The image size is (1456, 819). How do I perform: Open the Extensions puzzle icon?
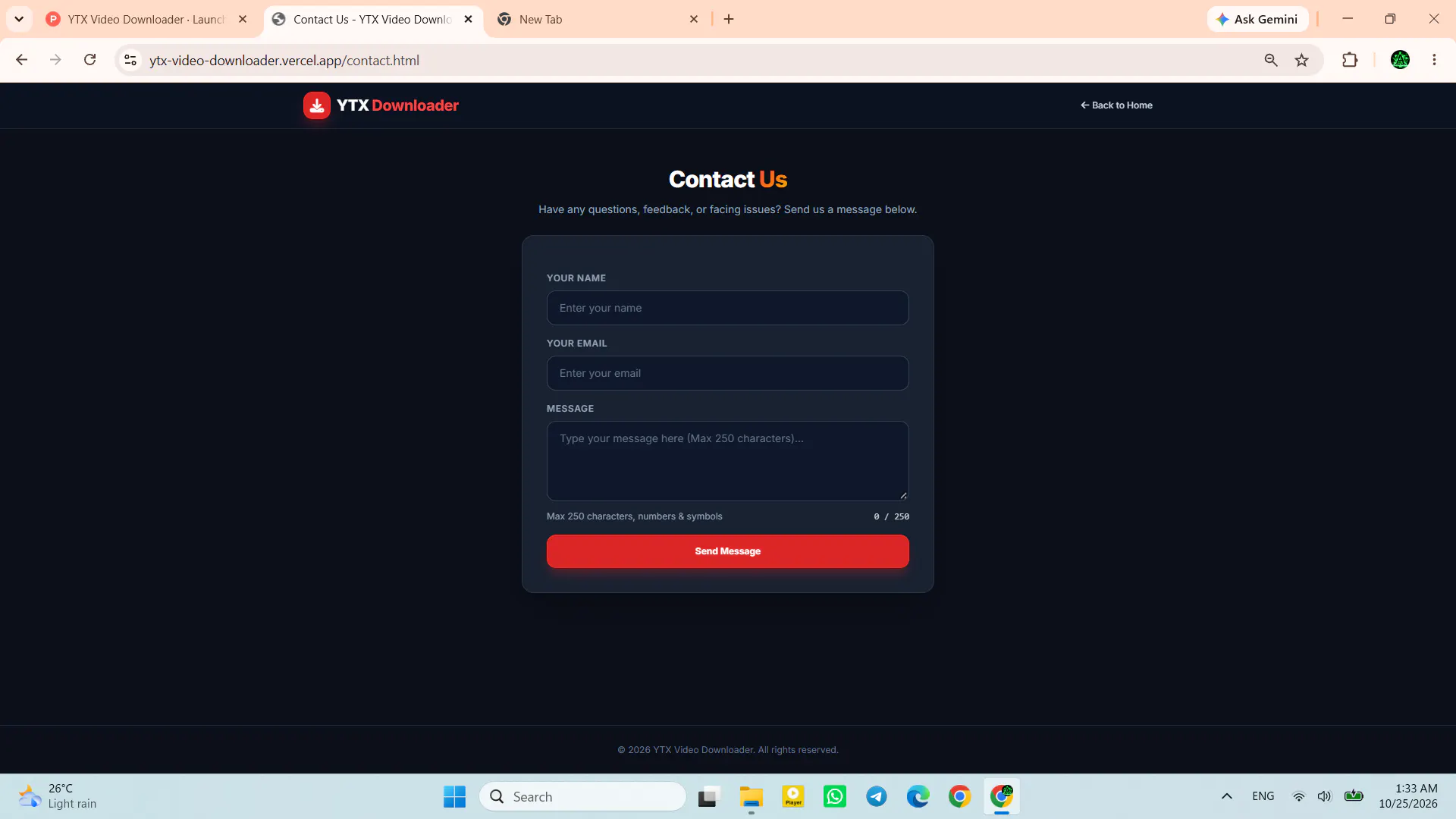click(x=1350, y=60)
